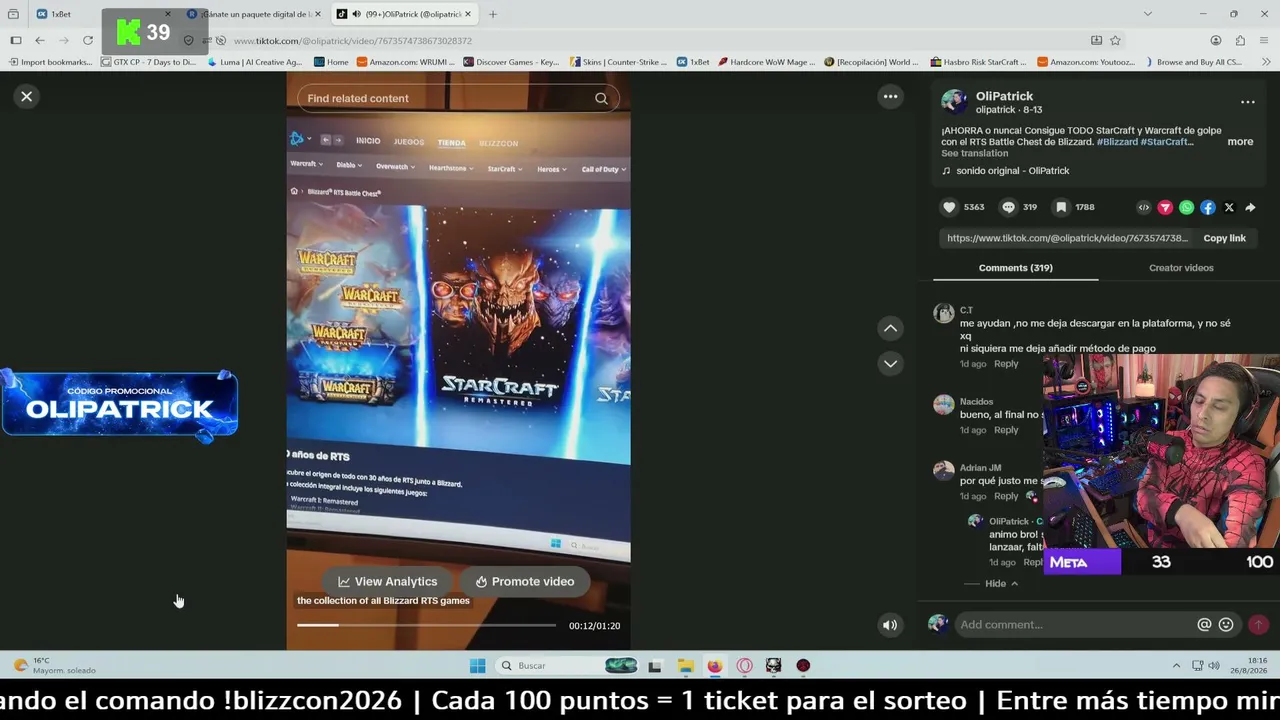Image resolution: width=1280 pixels, height=720 pixels.
Task: Click the search magnifier in Find related content
Action: tap(601, 98)
